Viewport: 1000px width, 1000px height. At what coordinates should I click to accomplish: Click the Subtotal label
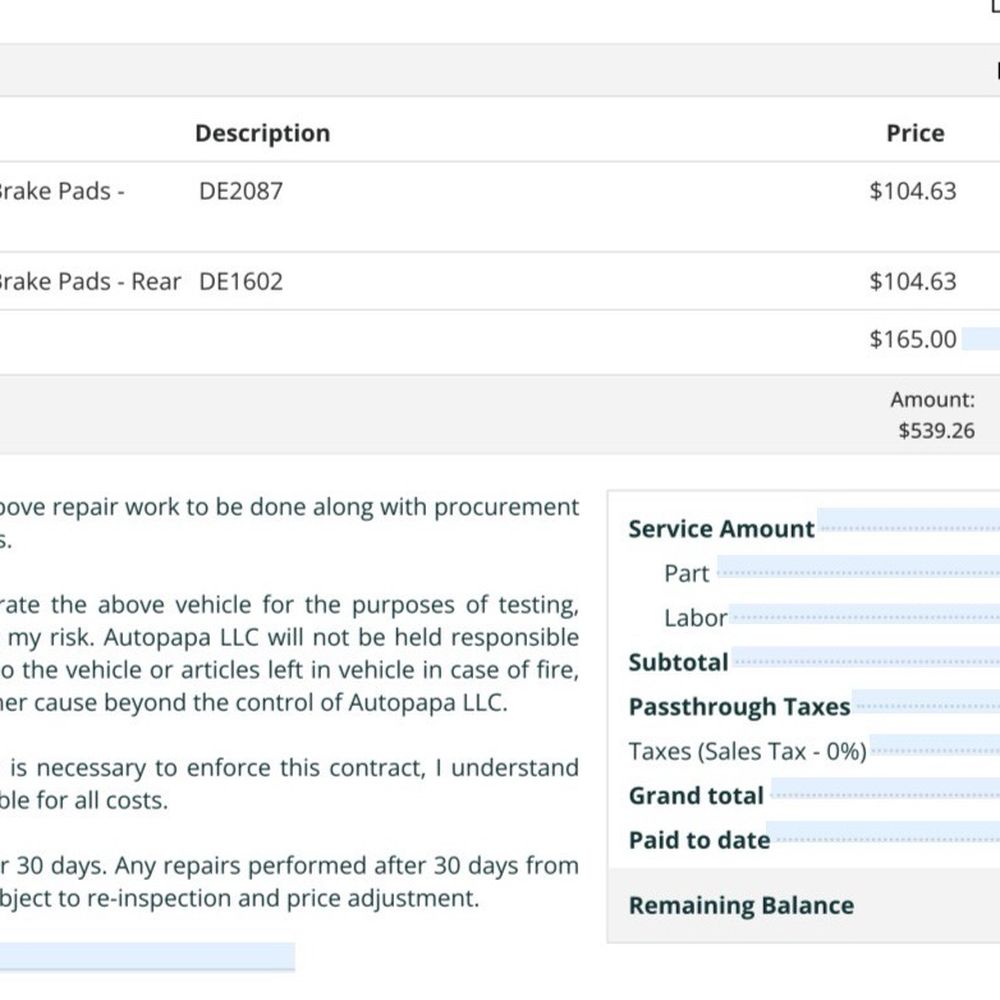click(678, 663)
